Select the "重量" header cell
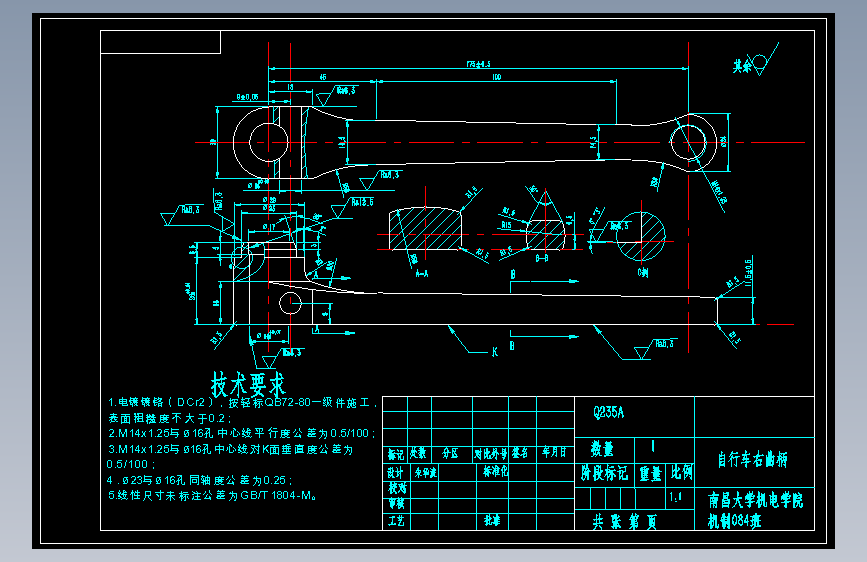The height and width of the screenshot is (562, 867). pyautogui.click(x=650, y=473)
